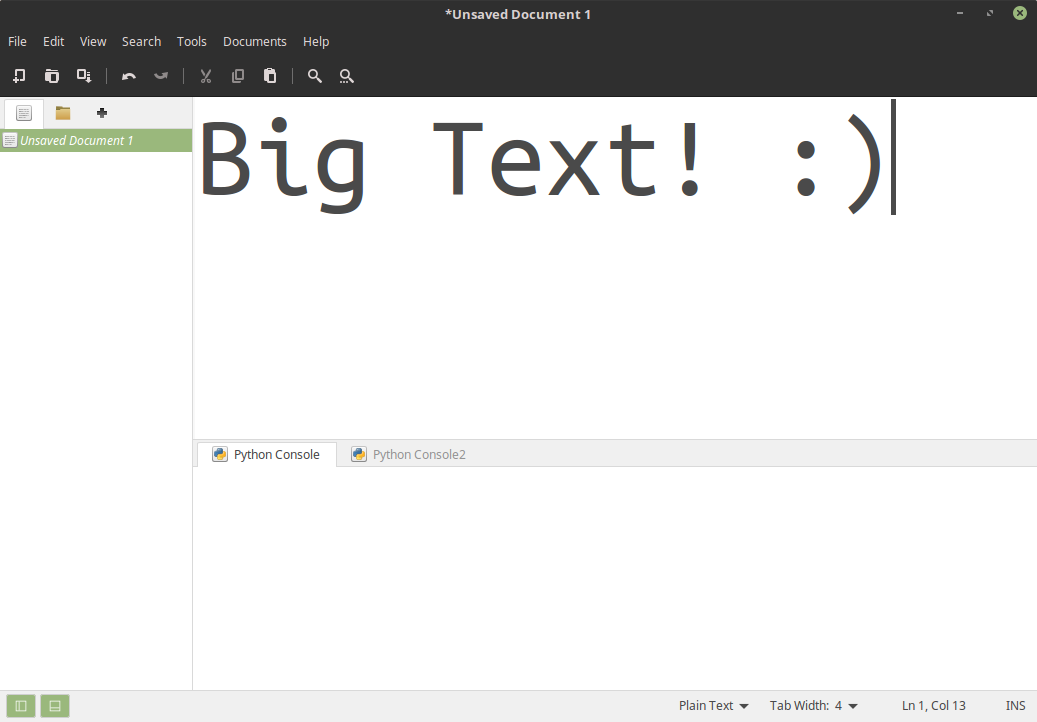1037x722 pixels.
Task: Open Find and Replace toolbar icon
Action: (x=347, y=76)
